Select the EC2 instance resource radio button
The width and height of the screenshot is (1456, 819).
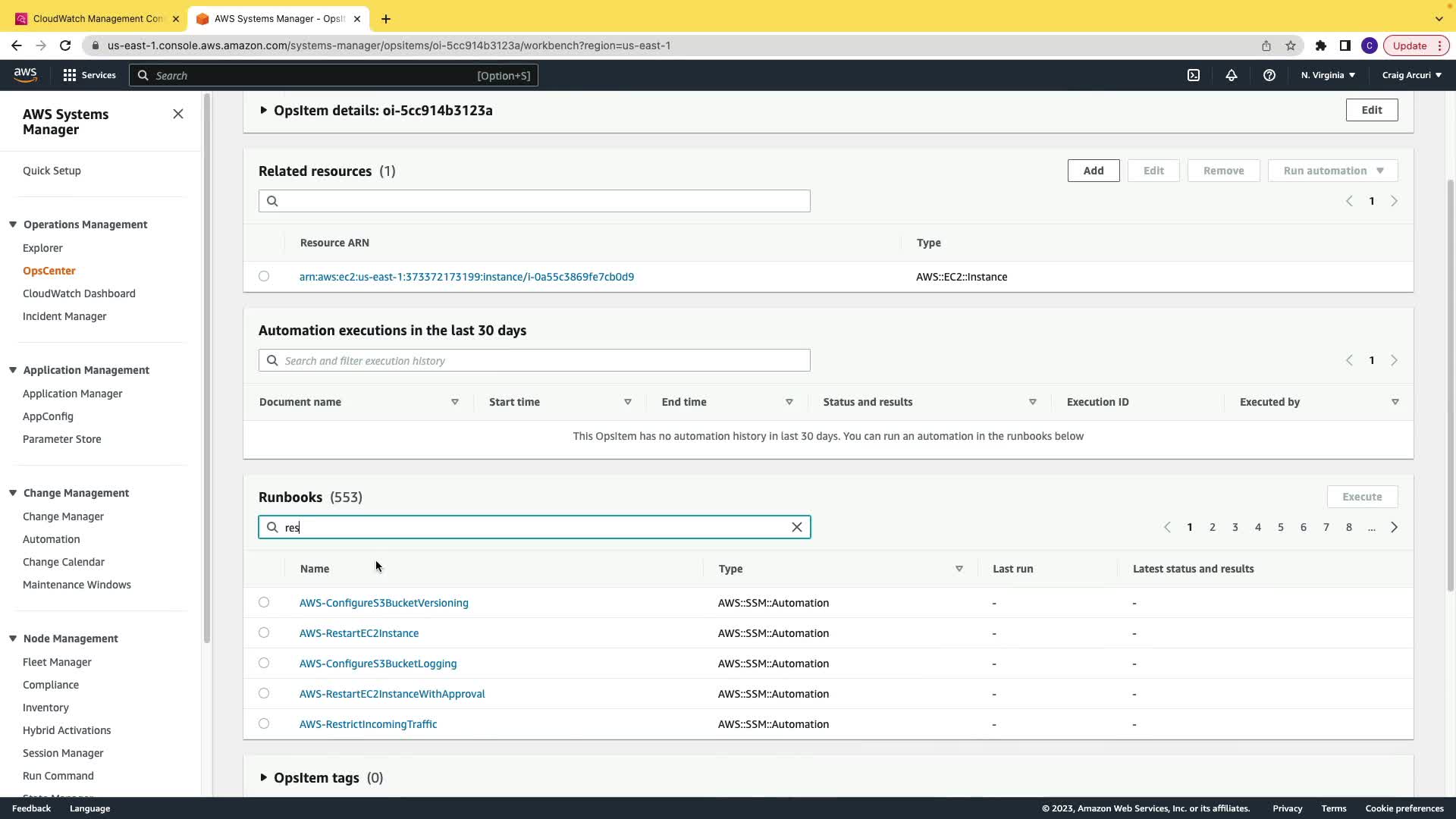(x=264, y=276)
